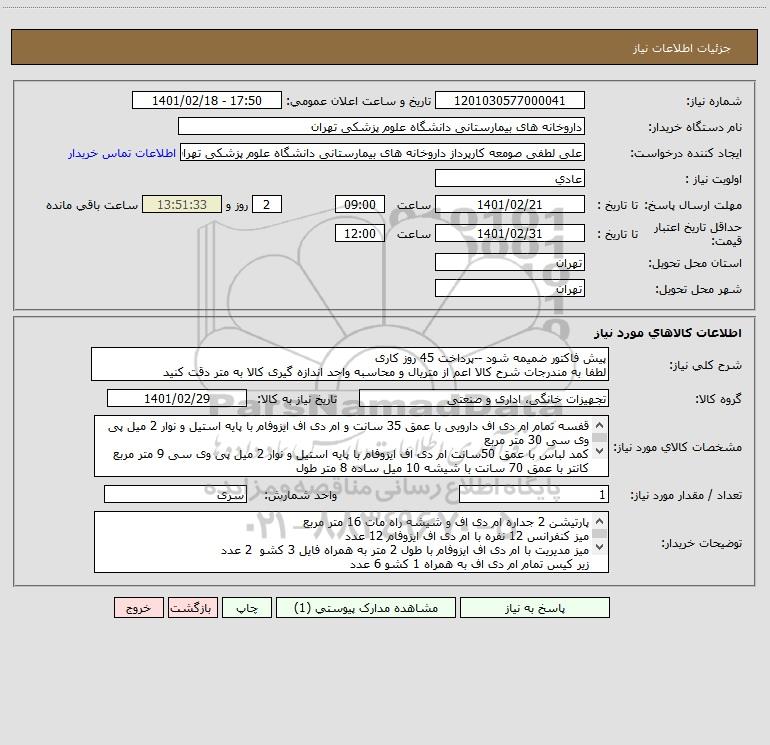Click price validity date 1401/02/31

coord(510,233)
